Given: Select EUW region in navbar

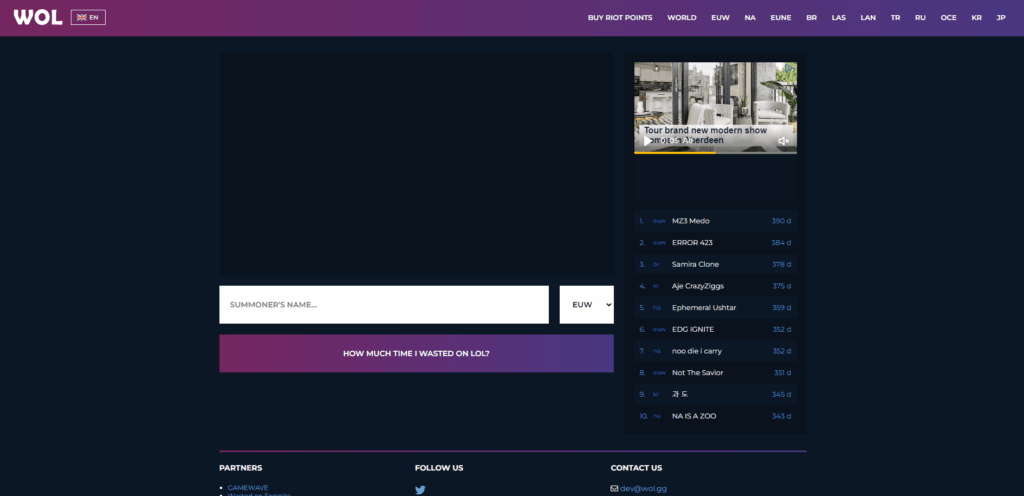Looking at the screenshot, I should [x=720, y=18].
